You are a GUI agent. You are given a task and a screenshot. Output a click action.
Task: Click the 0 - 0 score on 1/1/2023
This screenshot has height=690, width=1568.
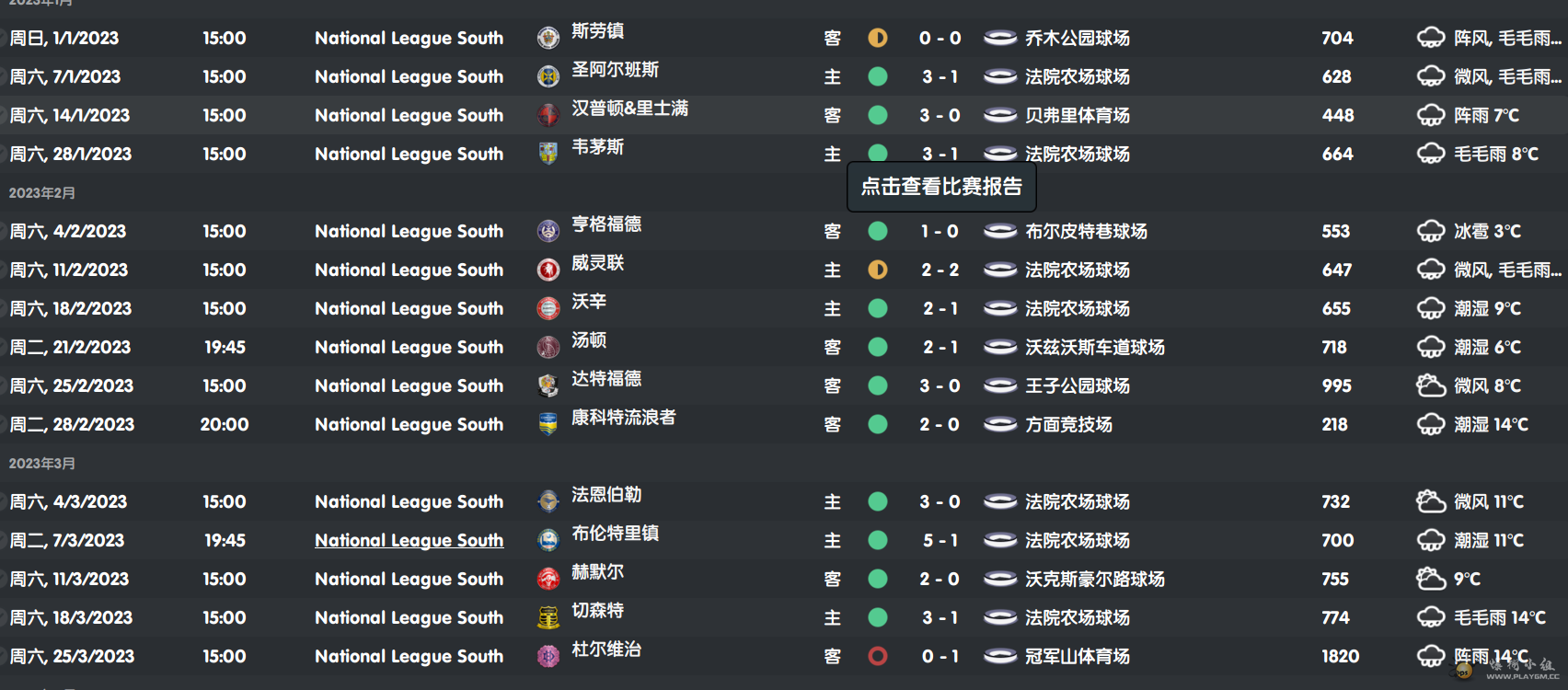pos(940,38)
